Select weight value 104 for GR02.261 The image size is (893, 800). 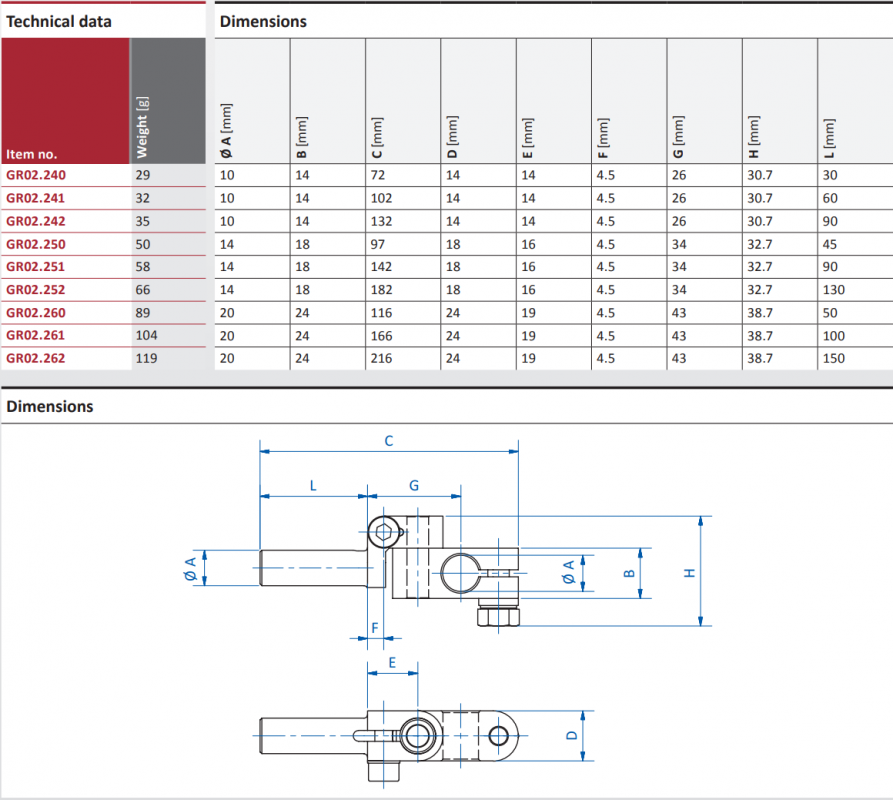[x=146, y=335]
